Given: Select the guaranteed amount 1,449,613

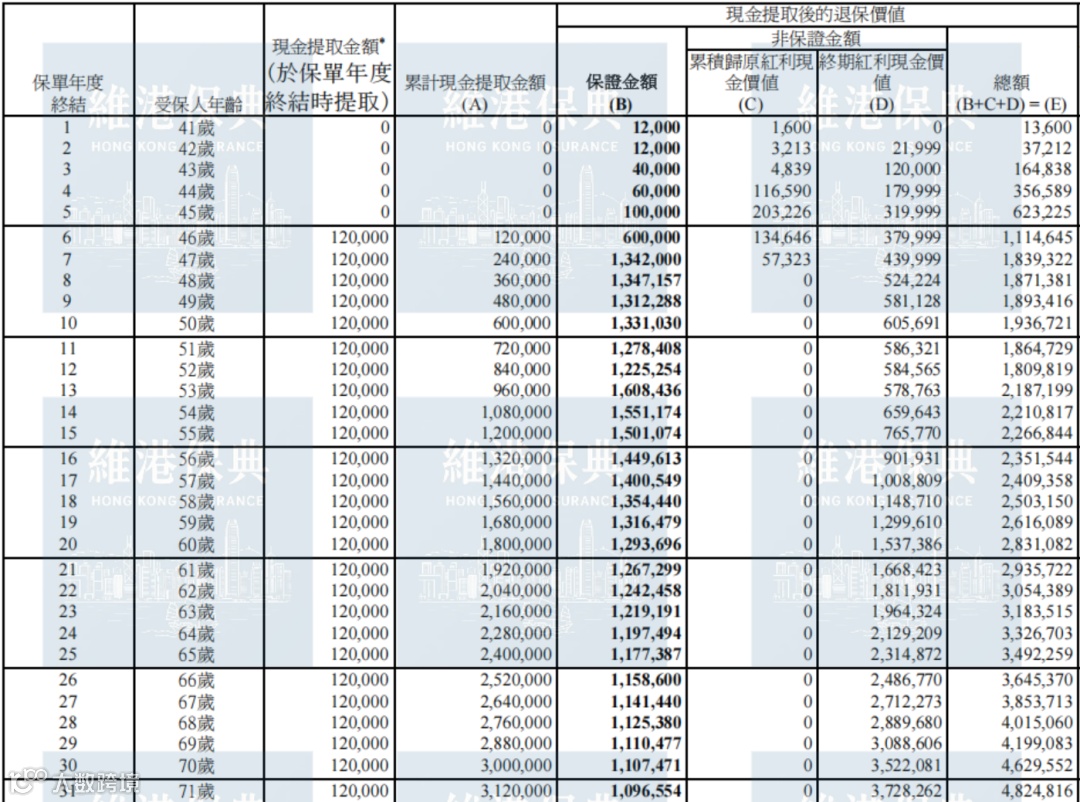Looking at the screenshot, I should 646,459.
